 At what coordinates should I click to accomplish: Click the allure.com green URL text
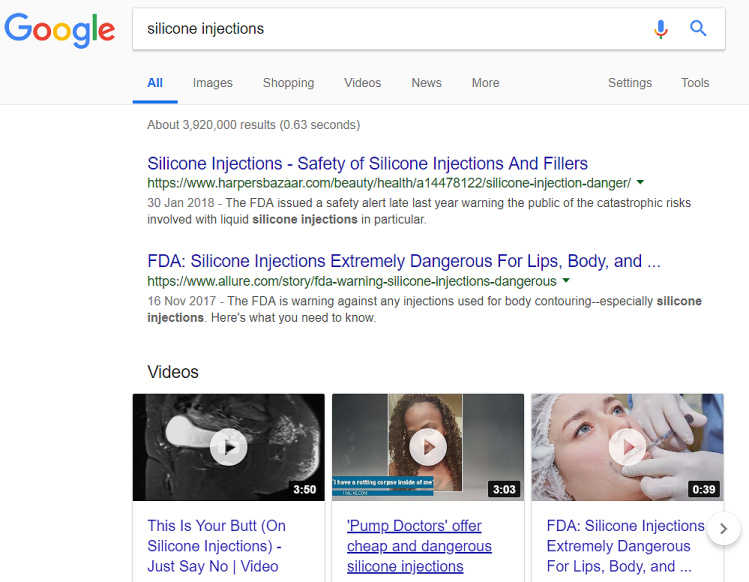pos(352,281)
